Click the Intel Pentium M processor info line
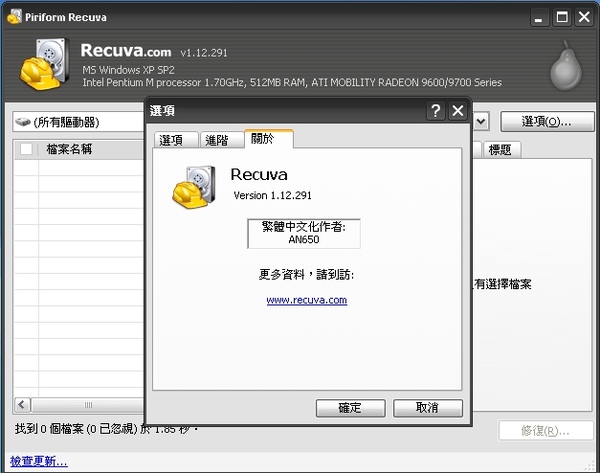The height and width of the screenshot is (473, 600). 292,82
